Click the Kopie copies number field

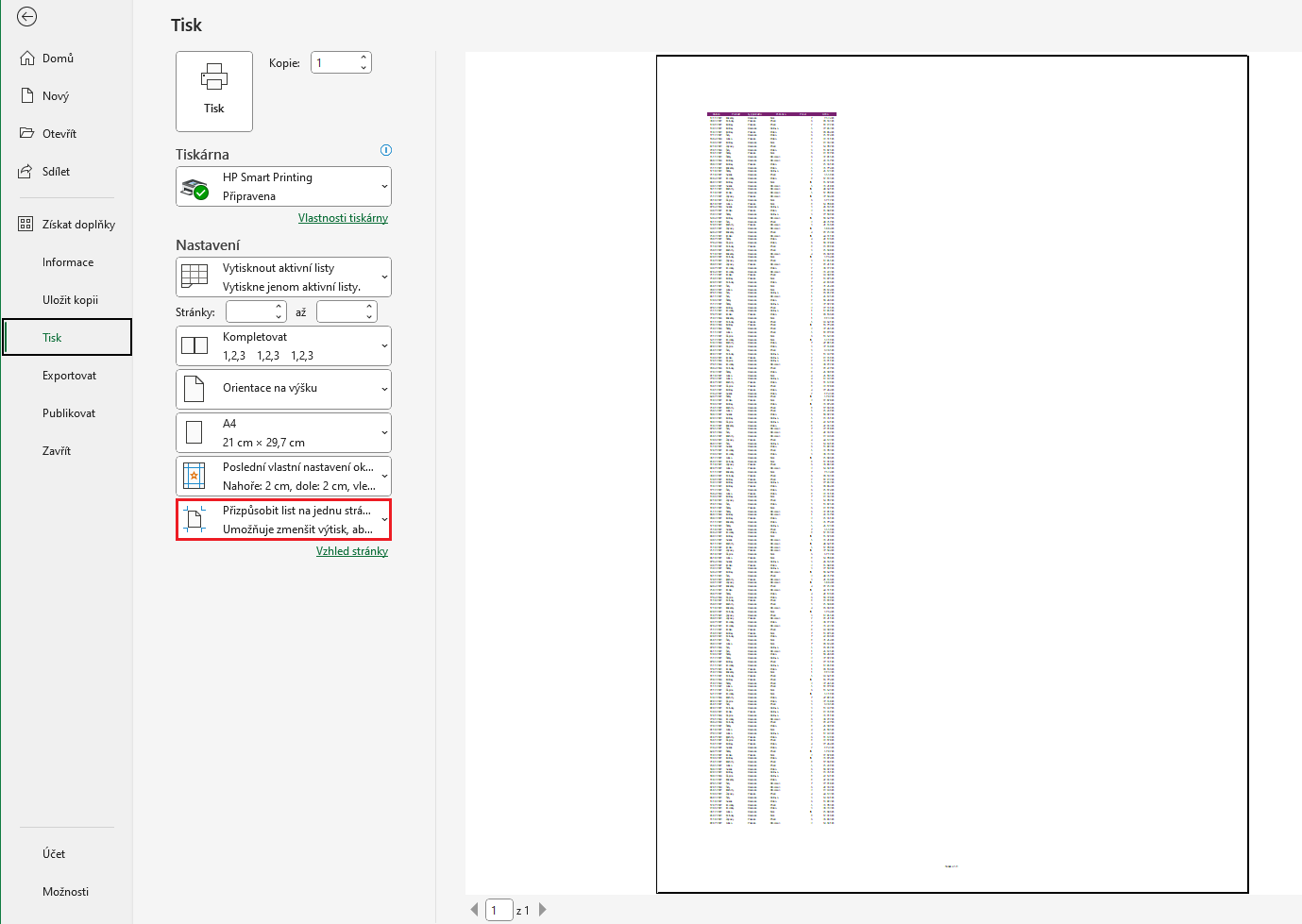pos(334,62)
